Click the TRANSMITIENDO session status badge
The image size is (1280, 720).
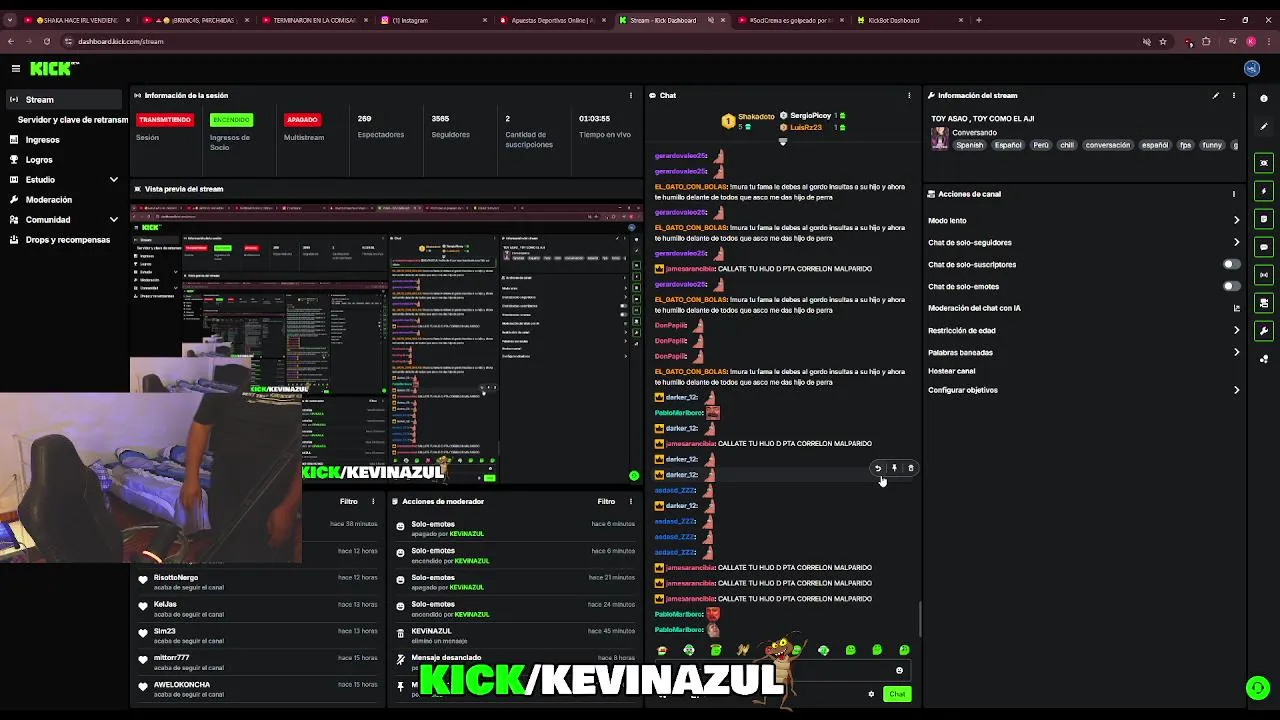(165, 120)
